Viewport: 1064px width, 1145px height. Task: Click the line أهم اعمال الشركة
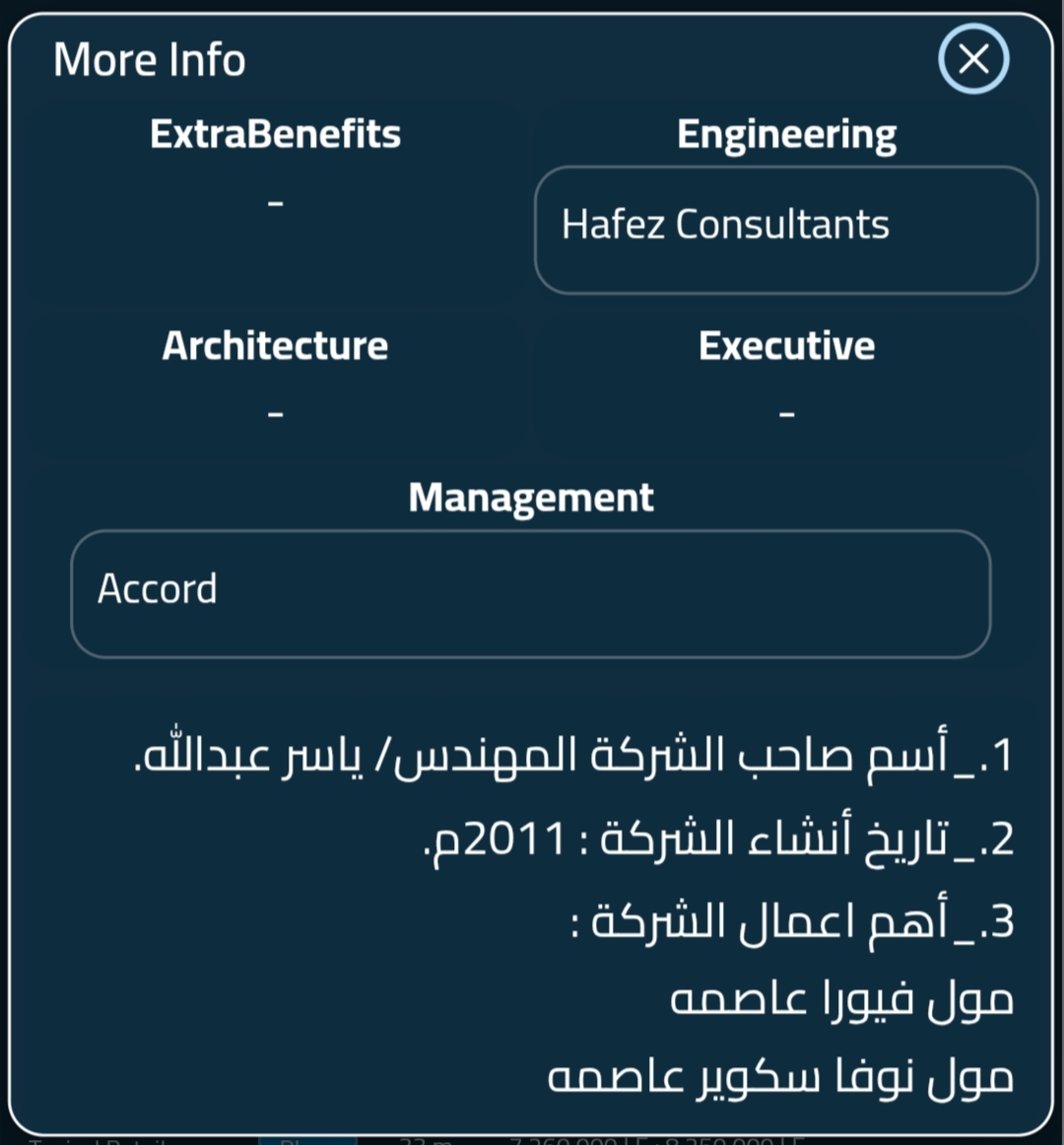[x=792, y=922]
